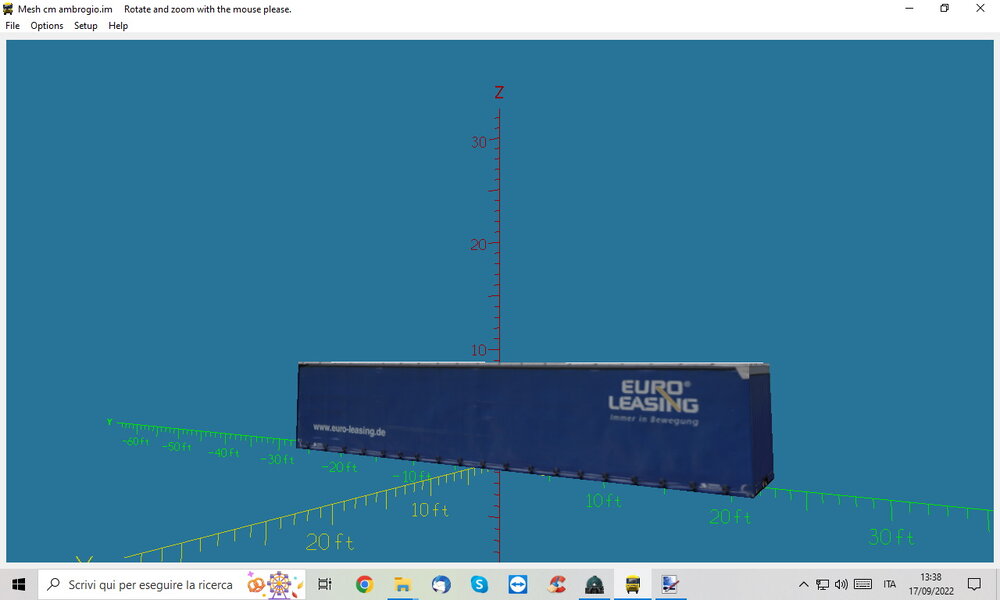Screen dimensions: 1000x600
Task: Show hidden system tray icons
Action: point(804,584)
